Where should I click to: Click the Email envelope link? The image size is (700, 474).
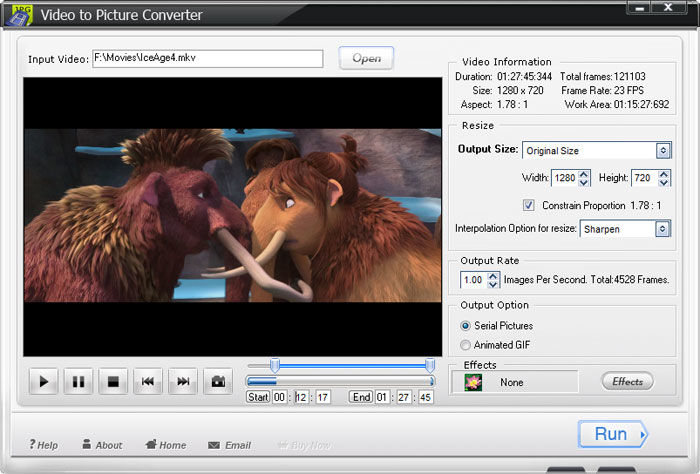tap(229, 445)
